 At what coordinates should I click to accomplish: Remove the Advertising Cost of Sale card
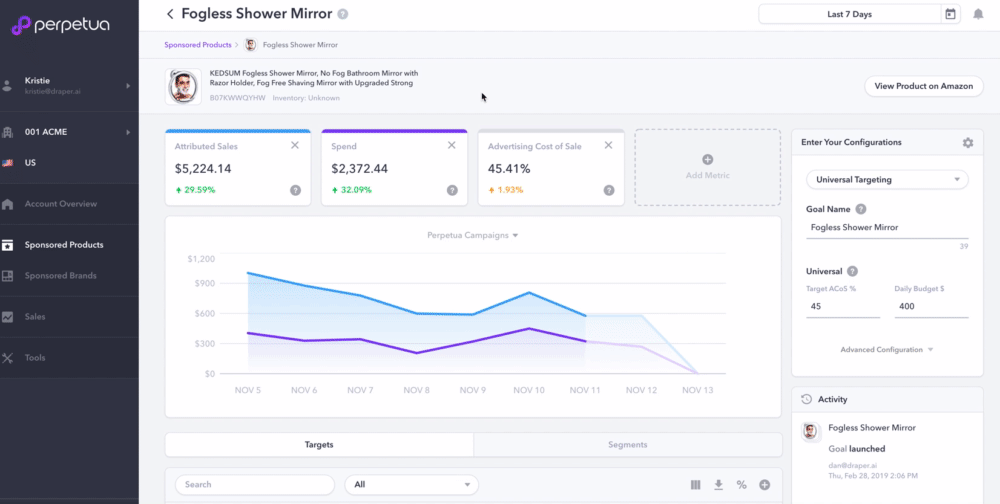tap(608, 145)
